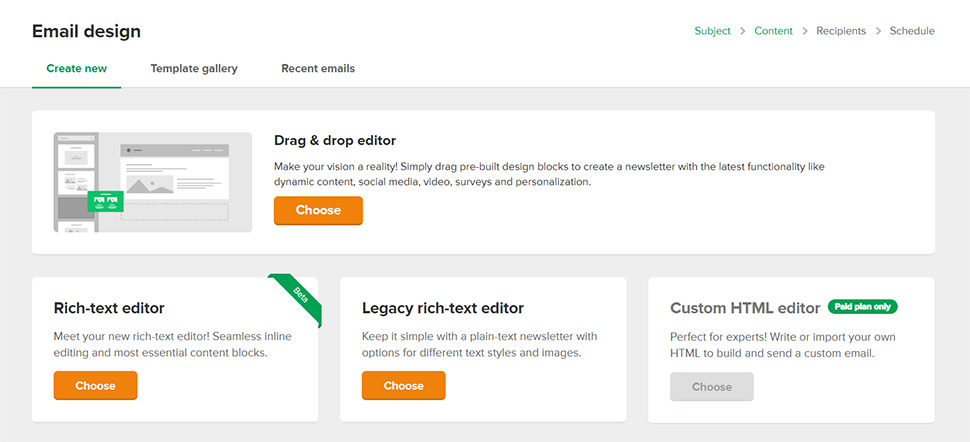Jump to Schedule step in breadcrumb

pos(912,31)
